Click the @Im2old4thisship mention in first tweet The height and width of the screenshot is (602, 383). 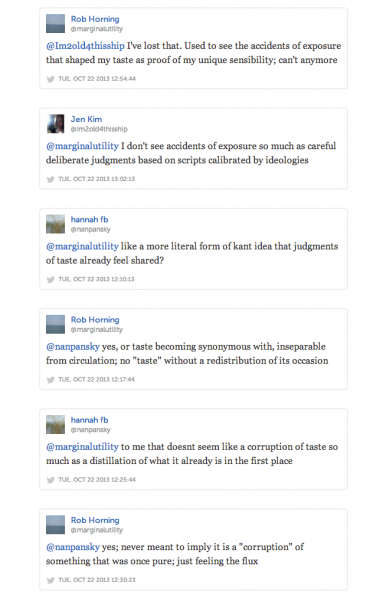point(85,46)
